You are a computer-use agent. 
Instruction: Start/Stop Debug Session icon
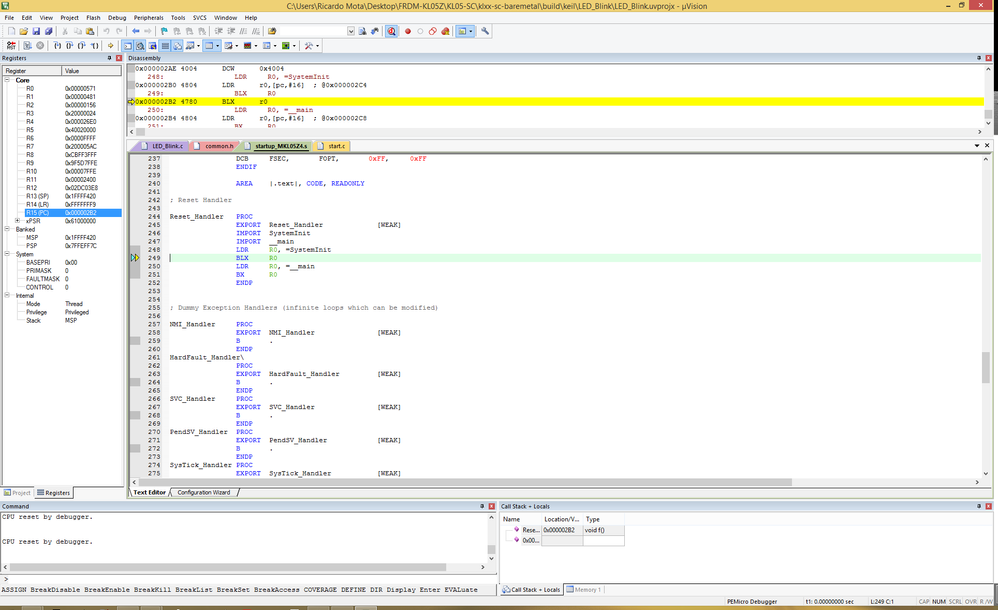(x=391, y=31)
